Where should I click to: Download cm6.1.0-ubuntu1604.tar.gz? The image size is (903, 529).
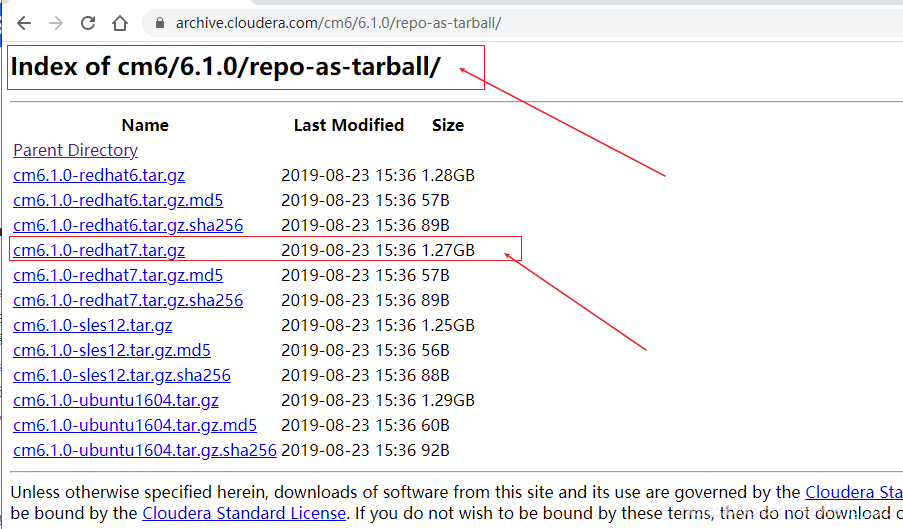[116, 401]
